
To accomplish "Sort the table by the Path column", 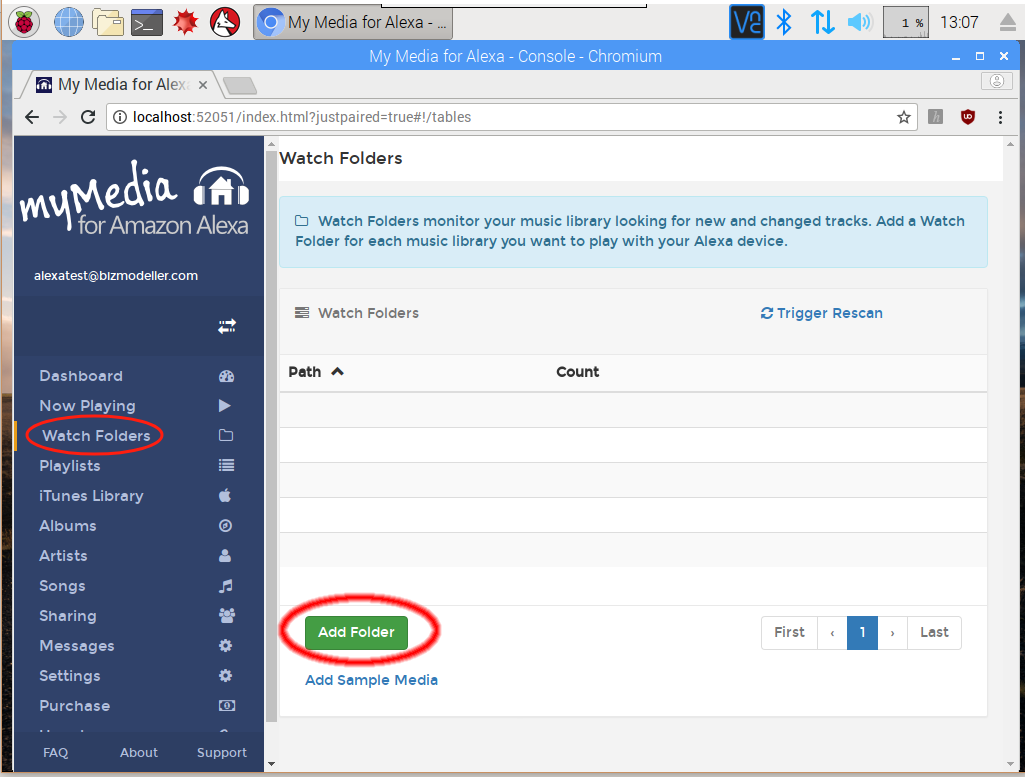I will 316,372.
